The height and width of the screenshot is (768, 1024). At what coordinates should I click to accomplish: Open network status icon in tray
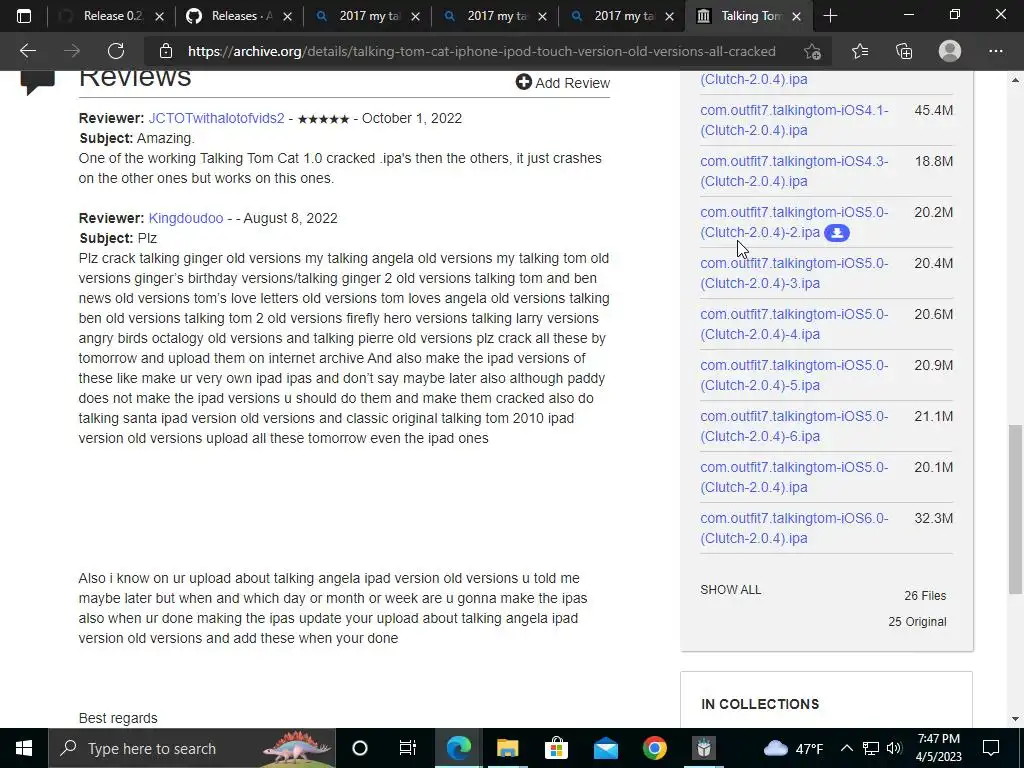point(871,748)
